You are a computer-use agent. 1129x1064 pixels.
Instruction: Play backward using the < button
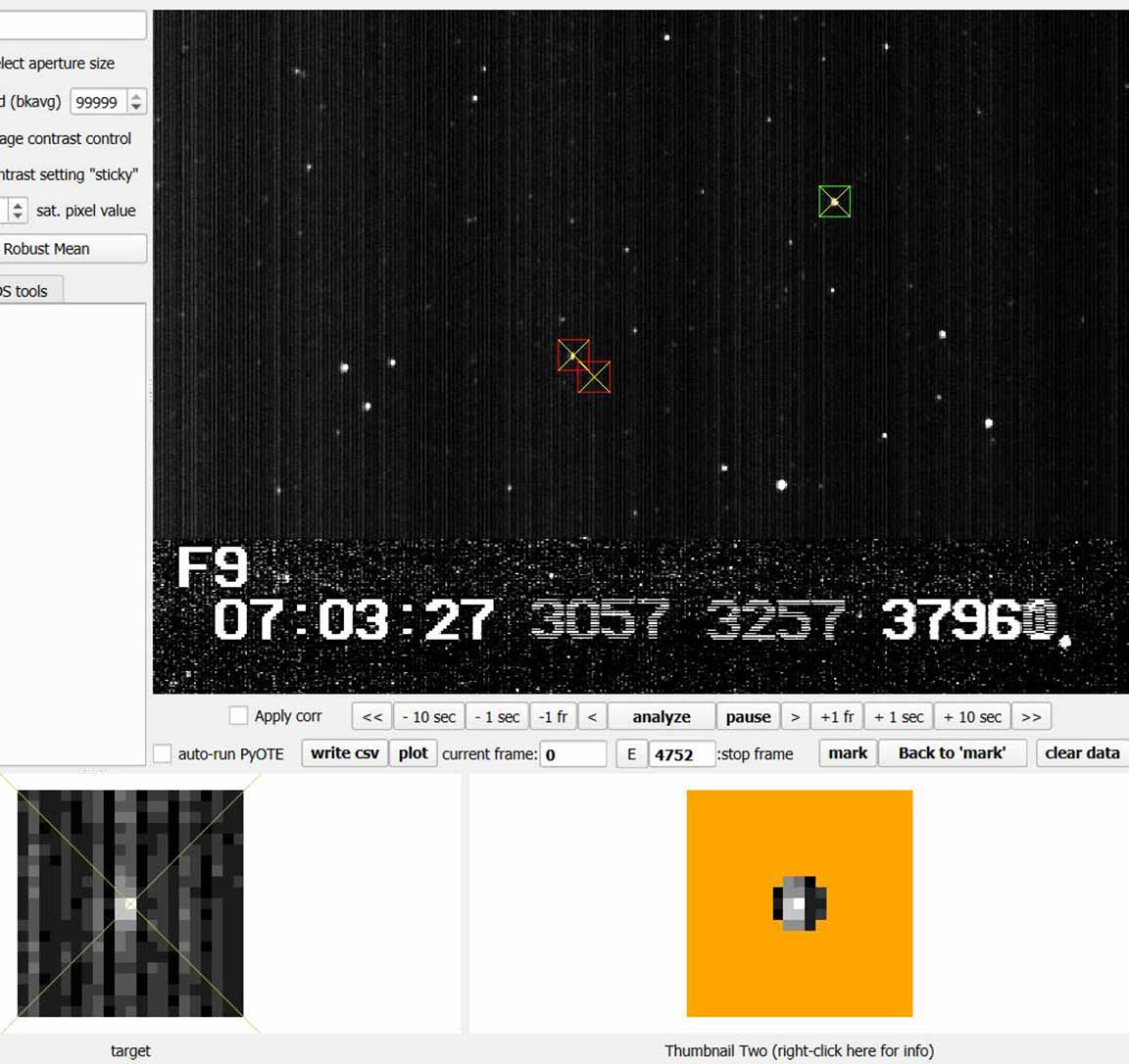[x=592, y=717]
